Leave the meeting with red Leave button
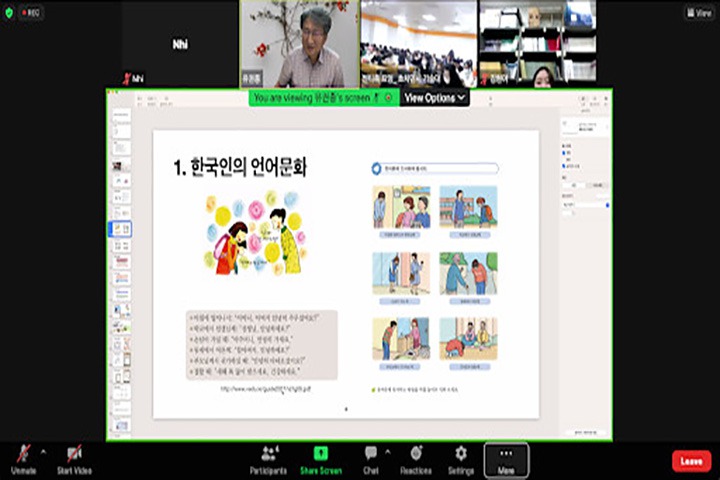 coord(691,460)
